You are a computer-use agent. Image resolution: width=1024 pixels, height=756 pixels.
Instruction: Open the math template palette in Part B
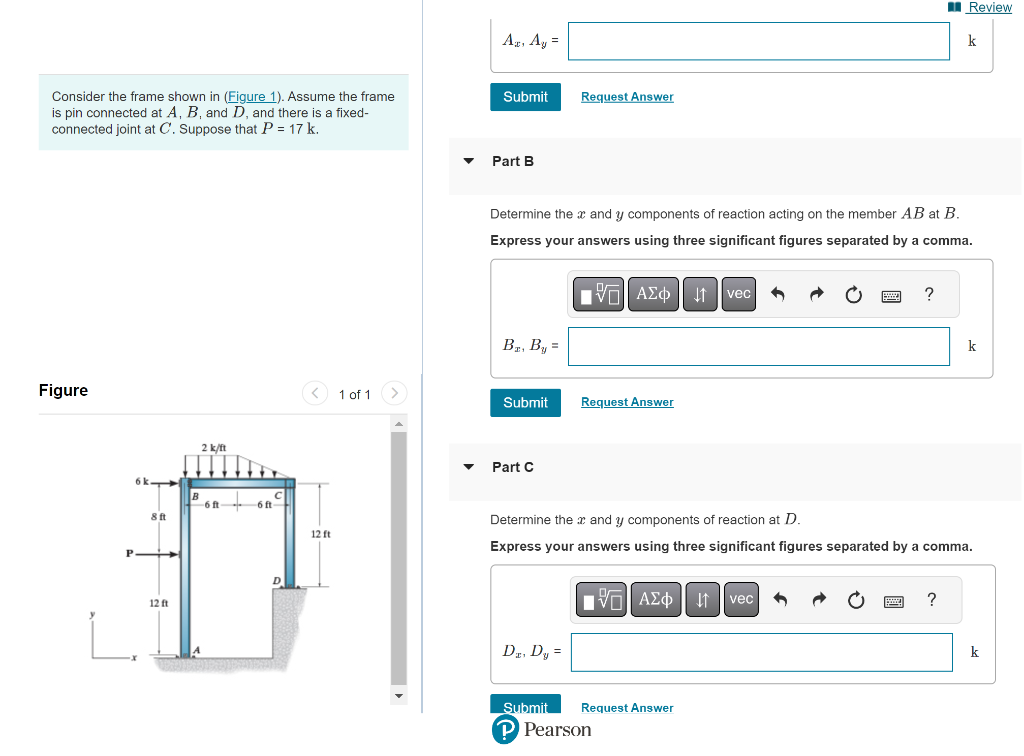[x=597, y=293]
